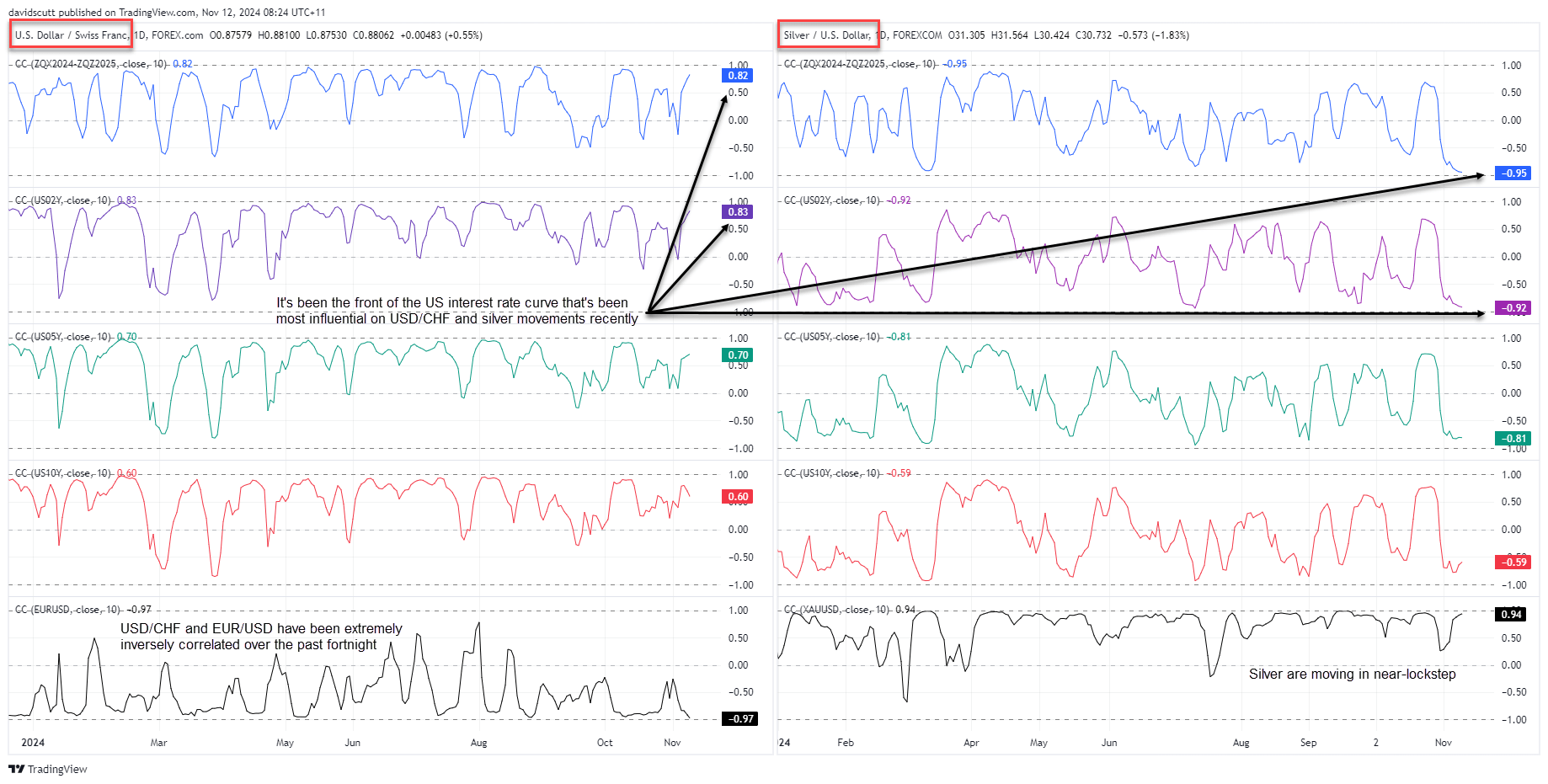Click the Silver high value H31.564
Image resolution: width=1548 pixels, height=784 pixels.
(x=1009, y=35)
